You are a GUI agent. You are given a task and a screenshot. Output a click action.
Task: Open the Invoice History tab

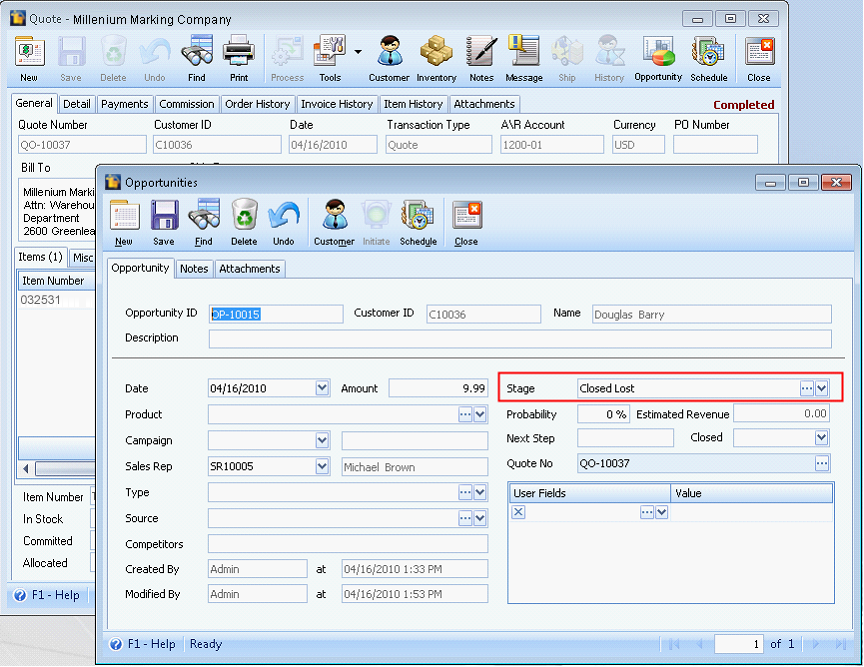click(x=337, y=104)
